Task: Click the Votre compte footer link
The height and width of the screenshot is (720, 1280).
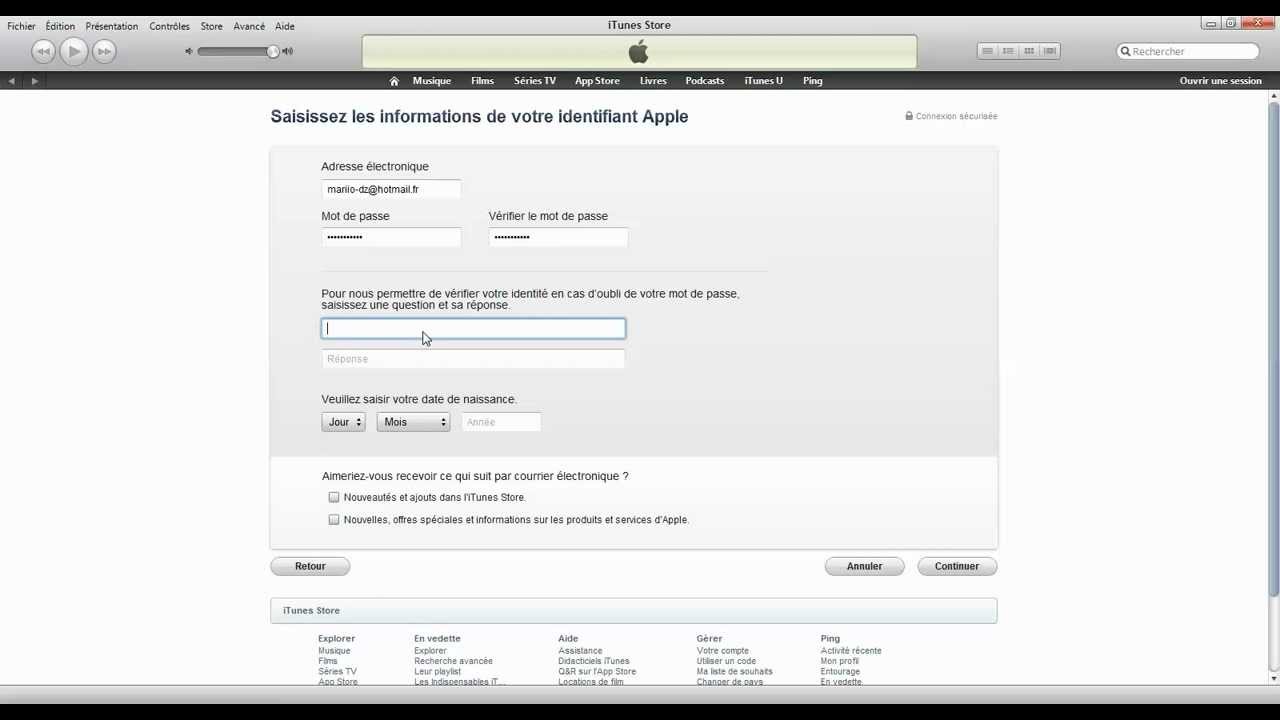Action: point(723,651)
